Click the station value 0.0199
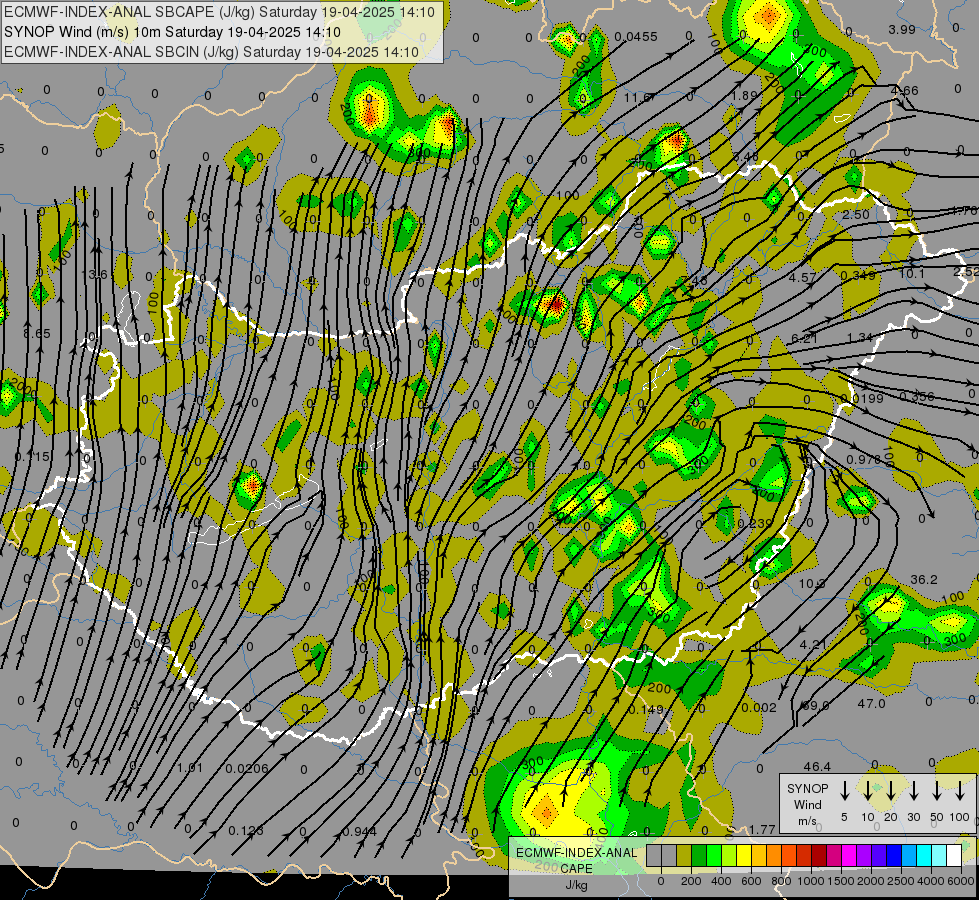The image size is (979, 900). point(862,398)
